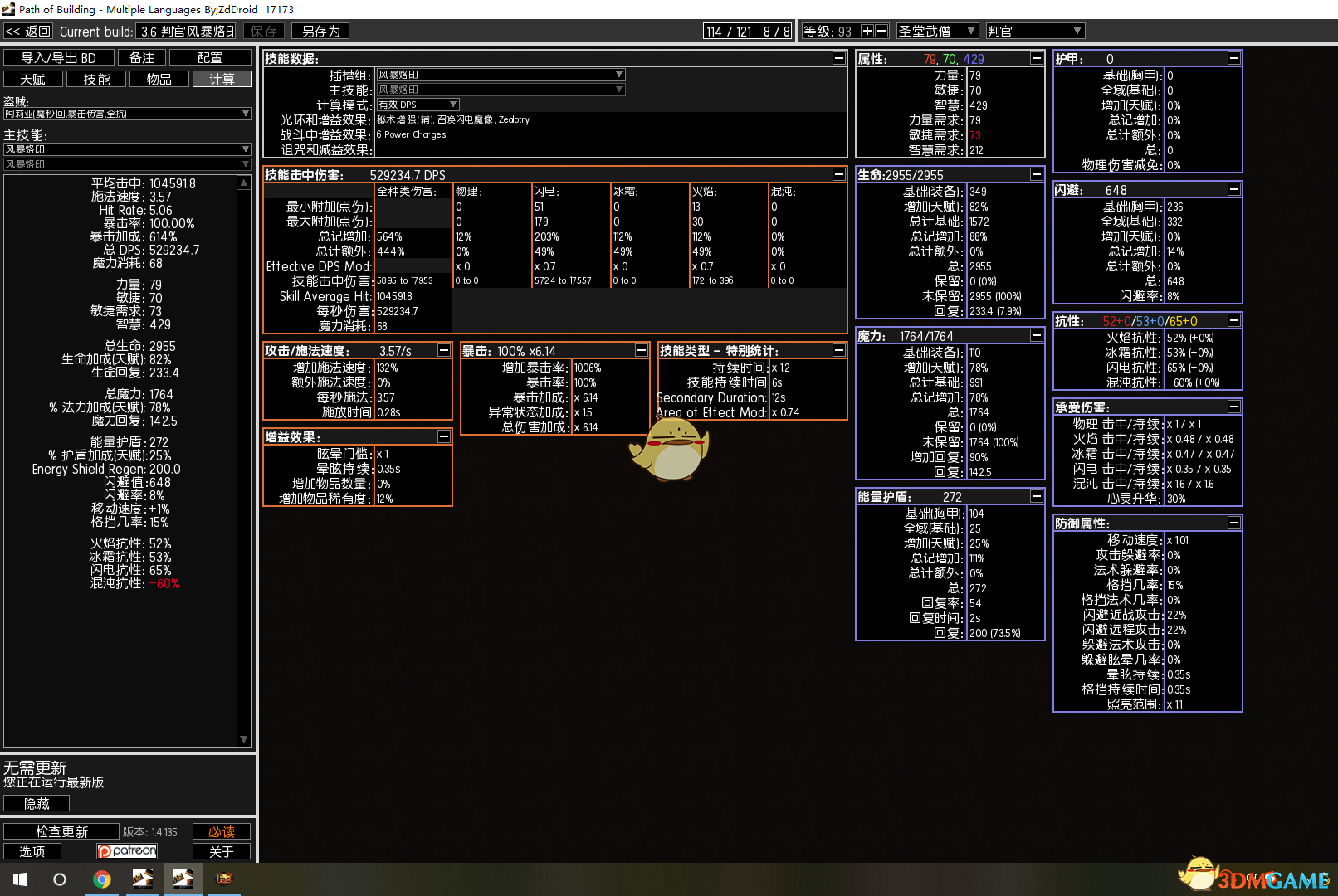The height and width of the screenshot is (896, 1338).
Task: Open the 判官 ascendancy dropdown
Action: pyautogui.click(x=1034, y=31)
